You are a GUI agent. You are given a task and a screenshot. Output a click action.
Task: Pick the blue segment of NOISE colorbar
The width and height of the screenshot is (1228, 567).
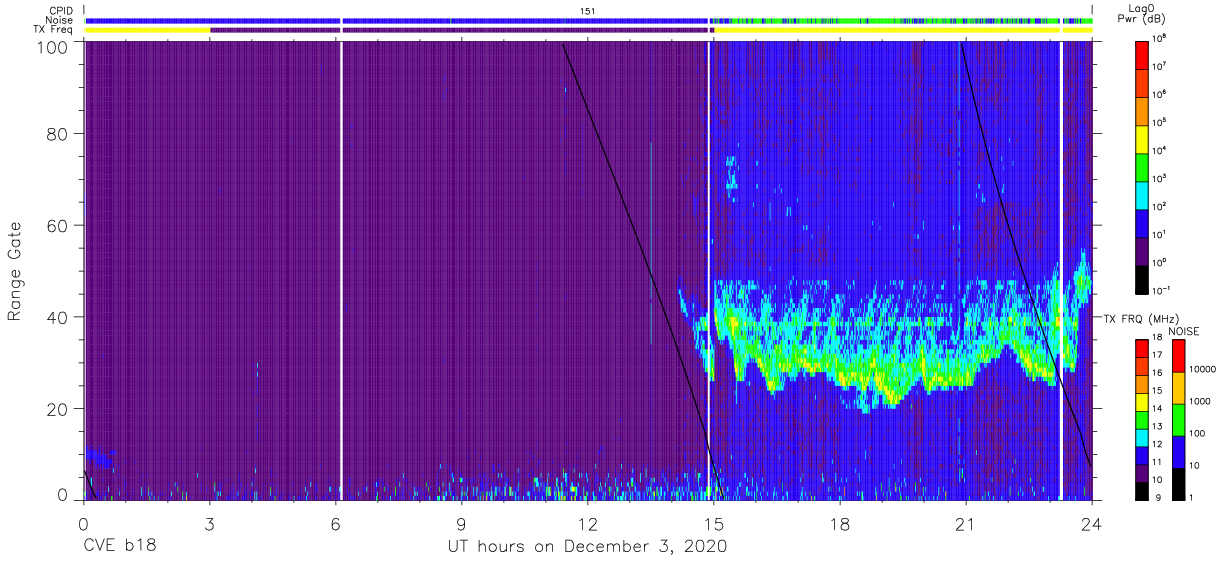click(1178, 450)
